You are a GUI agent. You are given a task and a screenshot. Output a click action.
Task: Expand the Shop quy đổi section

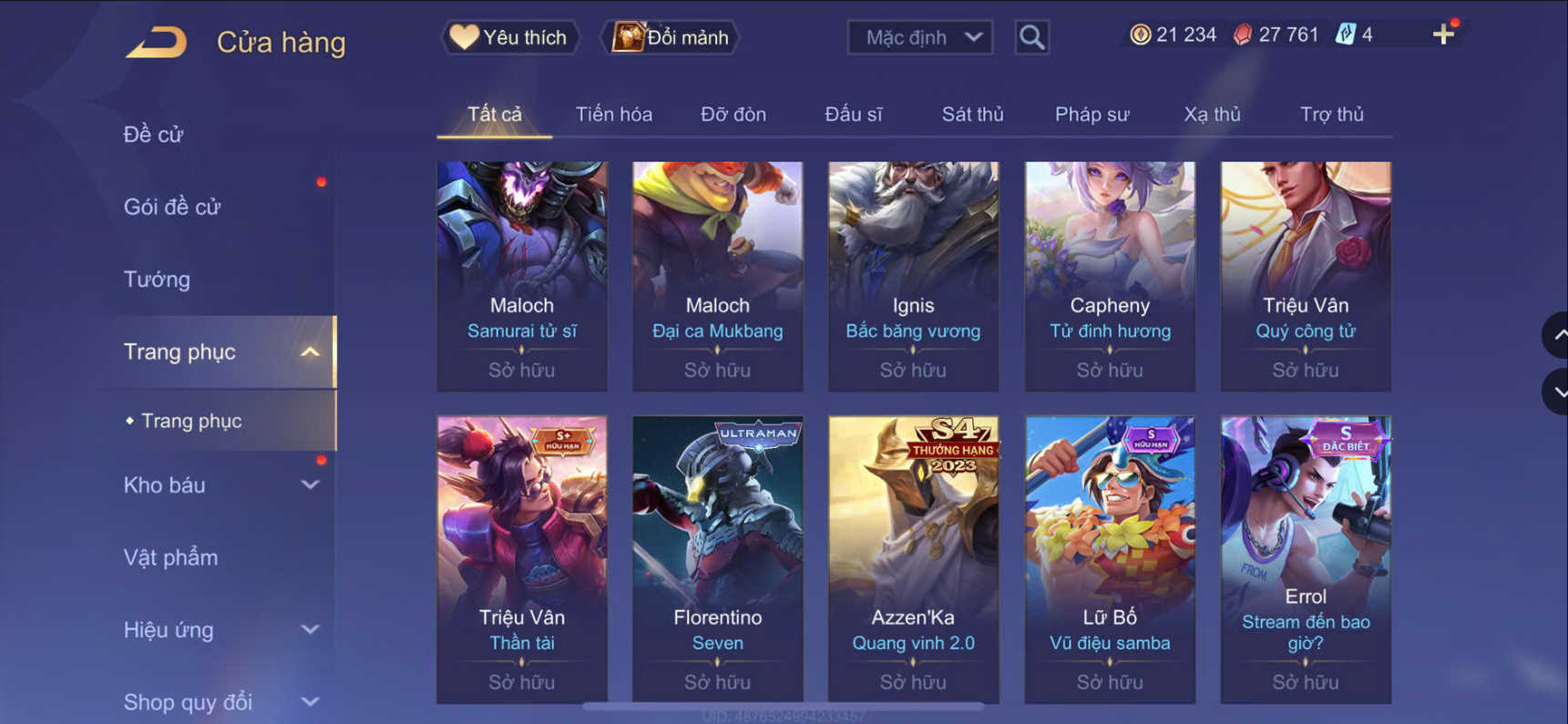310,702
